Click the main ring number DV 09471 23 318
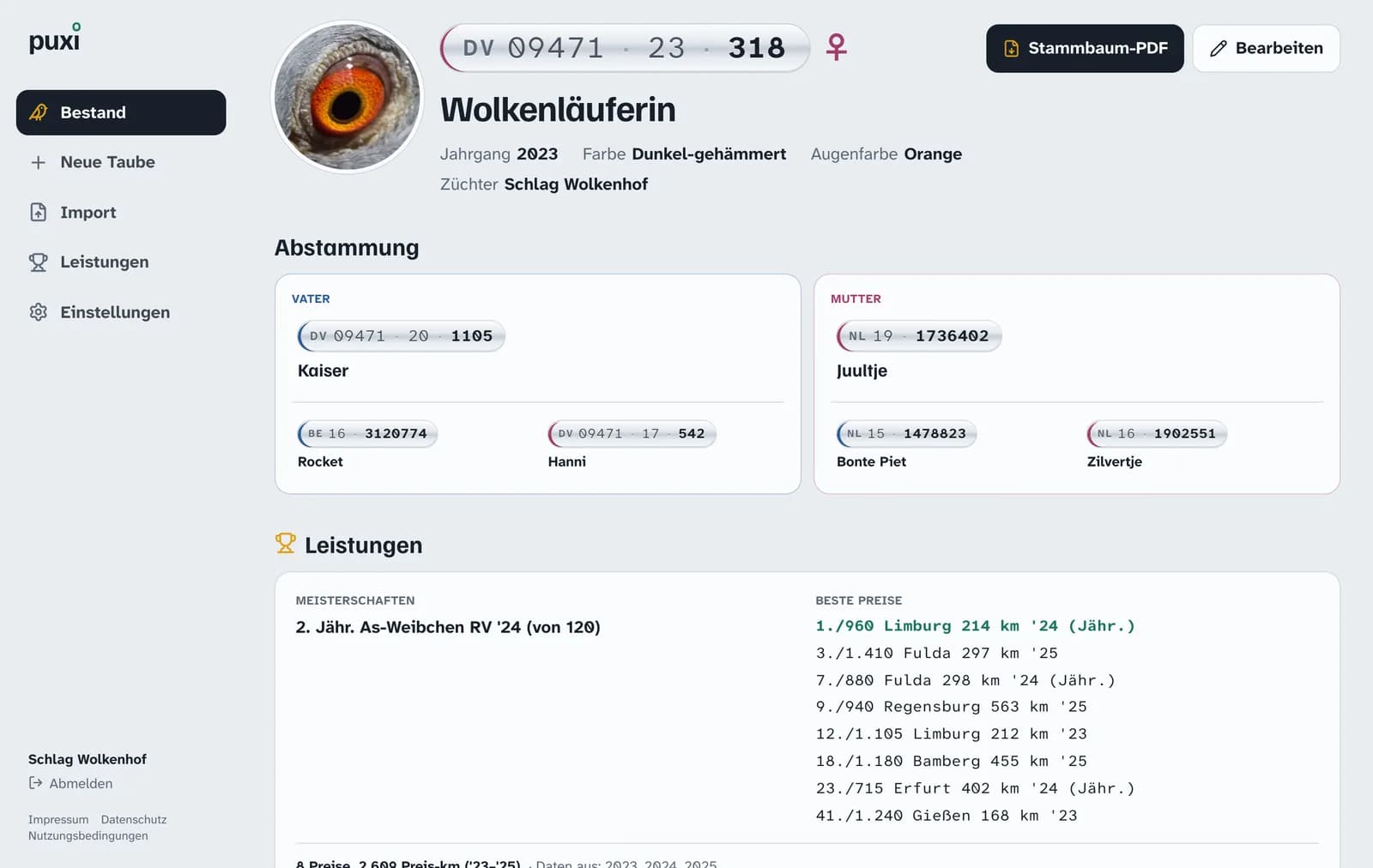1373x868 pixels. click(x=625, y=48)
